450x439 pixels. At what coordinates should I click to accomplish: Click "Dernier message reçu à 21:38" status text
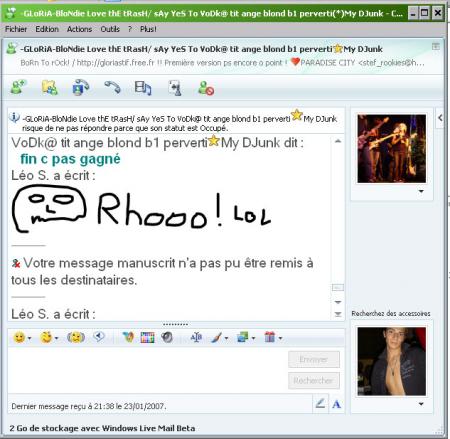pyautogui.click(x=89, y=406)
